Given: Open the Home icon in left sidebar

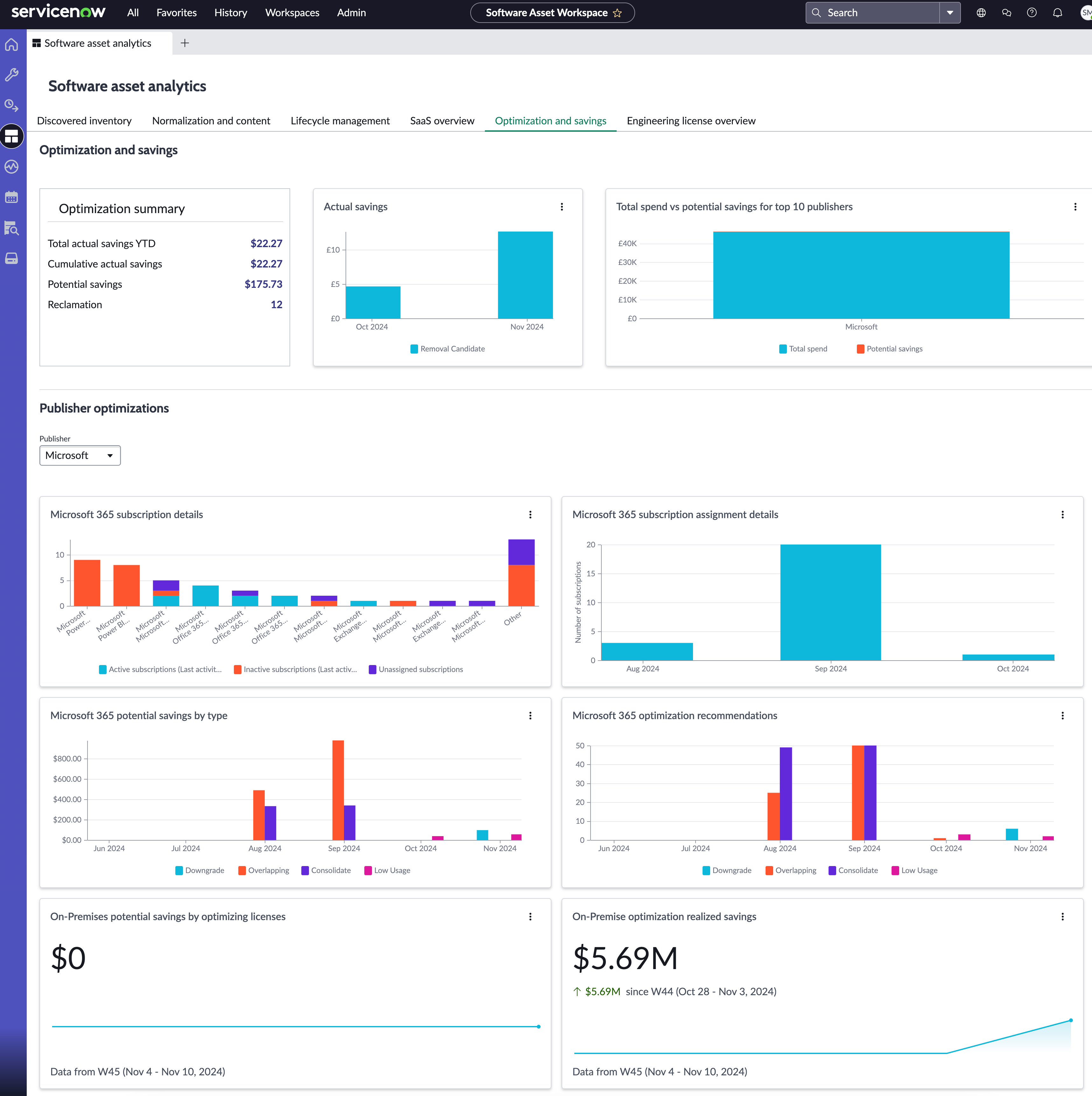Looking at the screenshot, I should coord(12,44).
